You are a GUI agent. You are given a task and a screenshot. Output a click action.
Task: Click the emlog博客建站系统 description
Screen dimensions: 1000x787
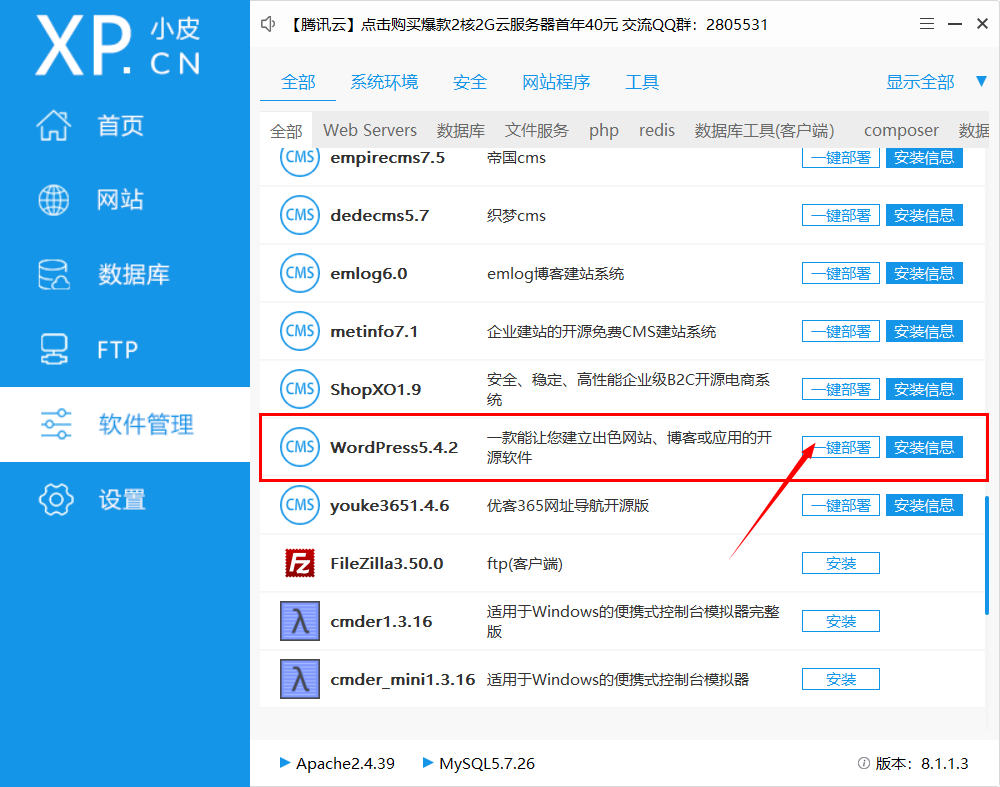pyautogui.click(x=555, y=274)
